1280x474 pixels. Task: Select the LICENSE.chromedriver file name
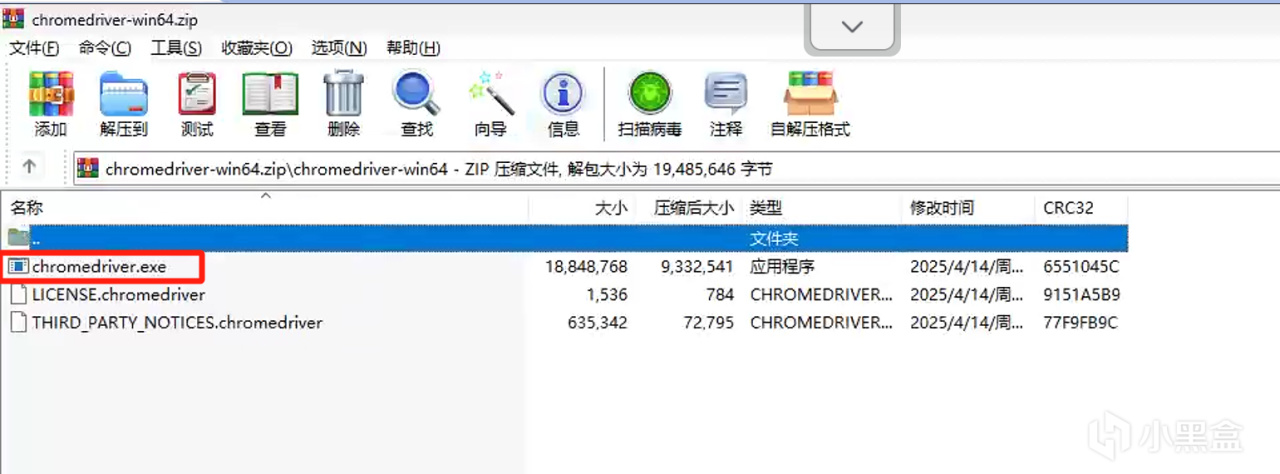coord(118,295)
